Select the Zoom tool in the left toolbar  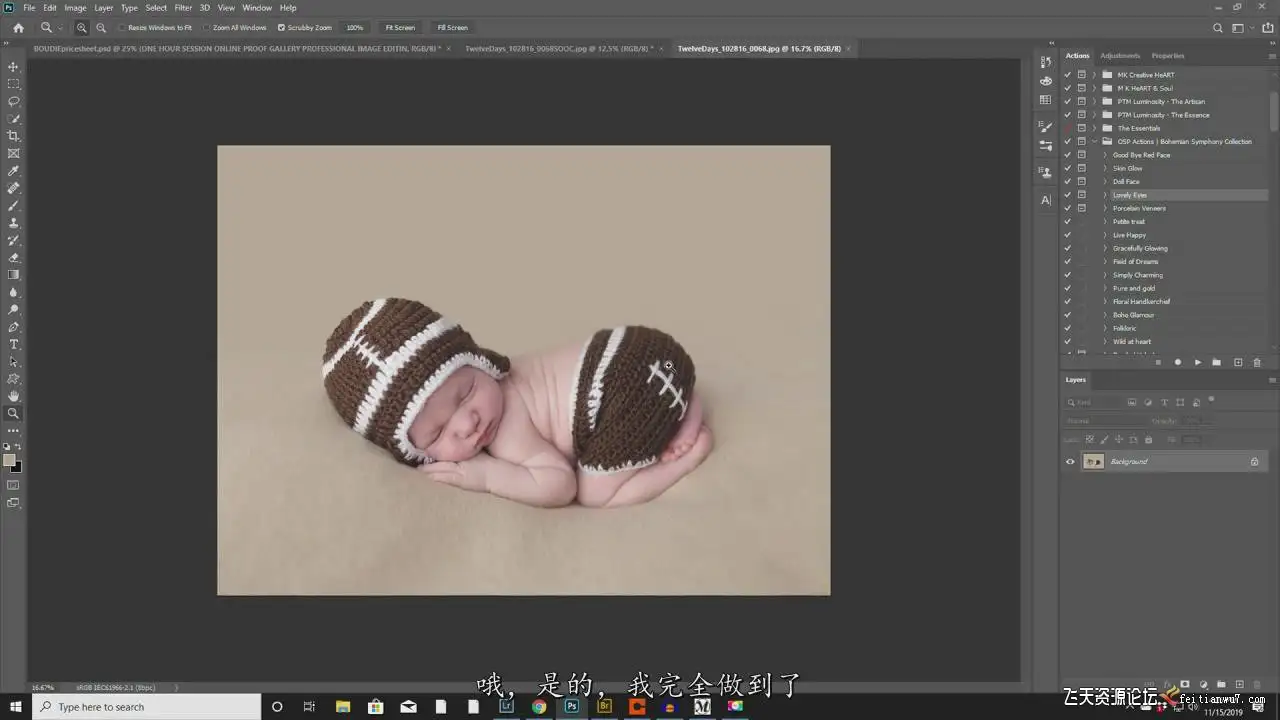click(14, 413)
